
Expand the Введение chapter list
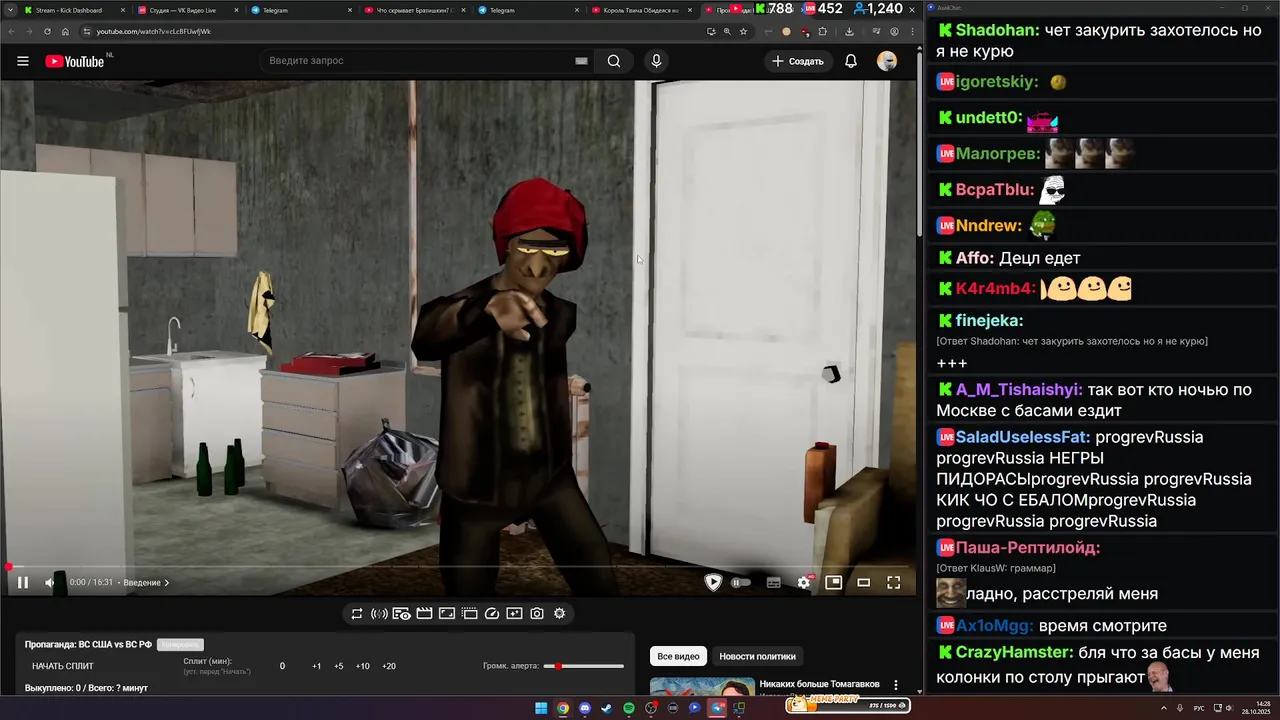pos(146,583)
